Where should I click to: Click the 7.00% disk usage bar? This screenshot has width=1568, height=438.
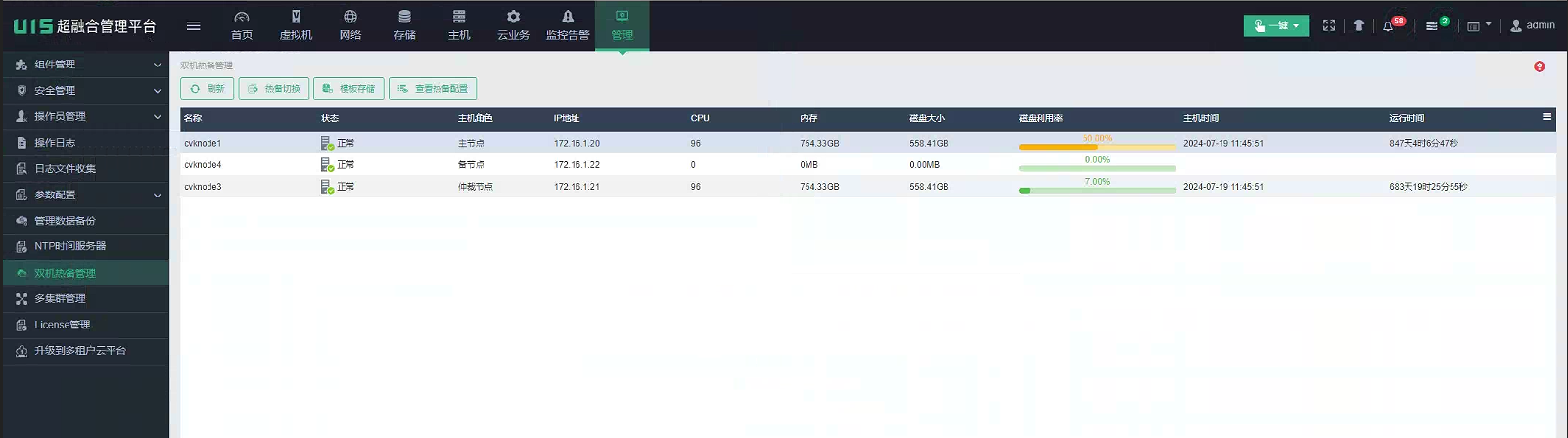[x=1097, y=190]
